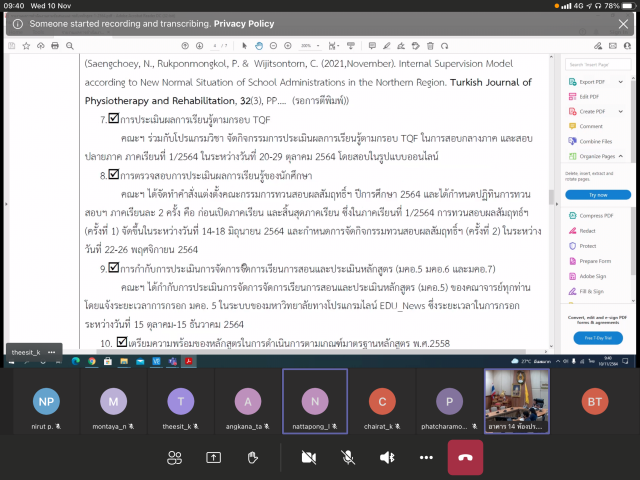Raise hand in the meeting
The width and height of the screenshot is (640, 480).
click(253, 457)
